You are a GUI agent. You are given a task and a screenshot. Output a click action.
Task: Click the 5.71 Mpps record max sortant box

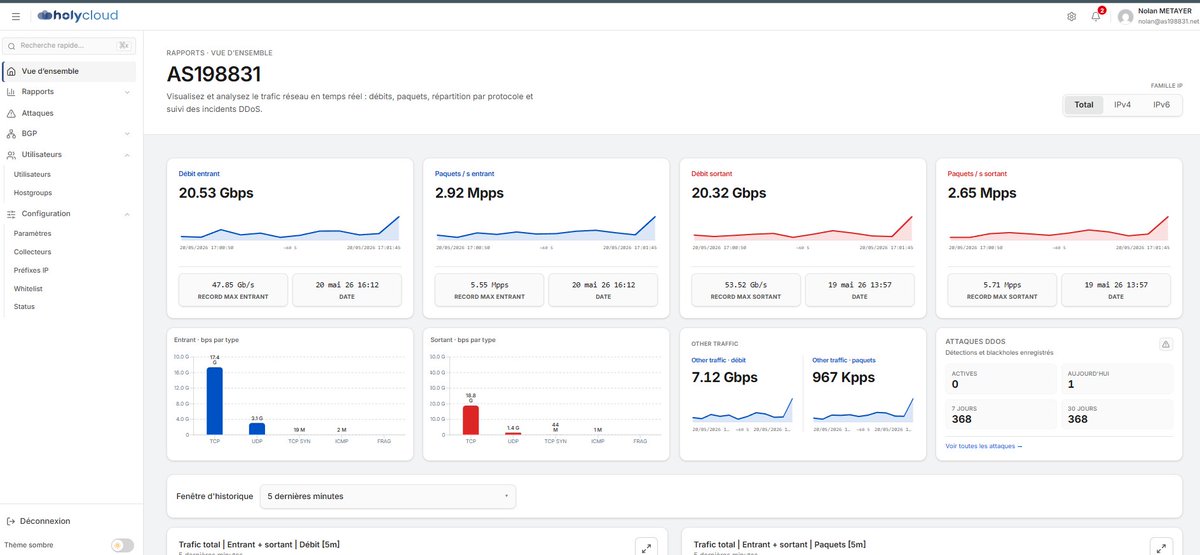tap(1003, 289)
